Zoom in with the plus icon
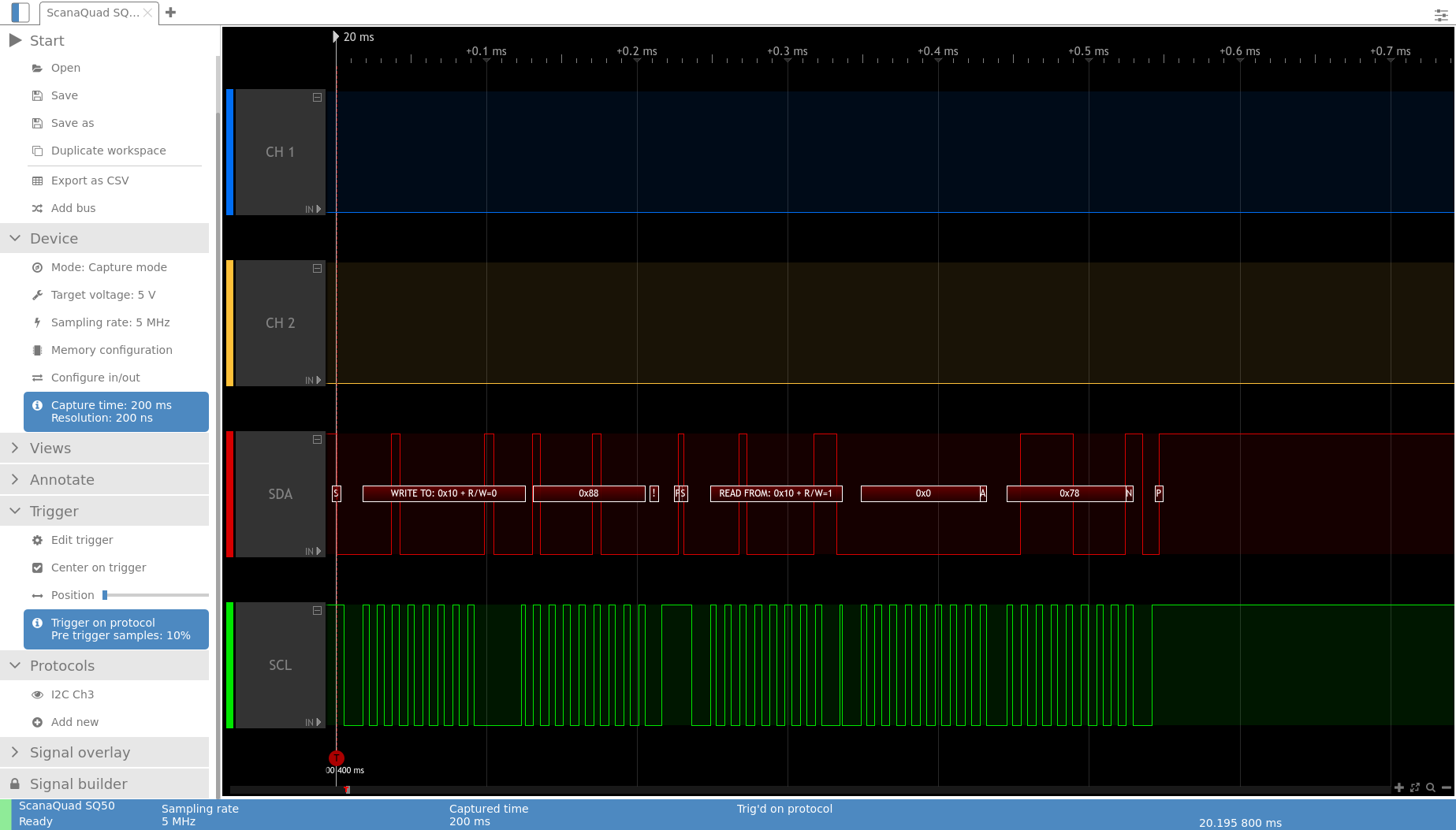This screenshot has height=830, width=1456. (1399, 787)
